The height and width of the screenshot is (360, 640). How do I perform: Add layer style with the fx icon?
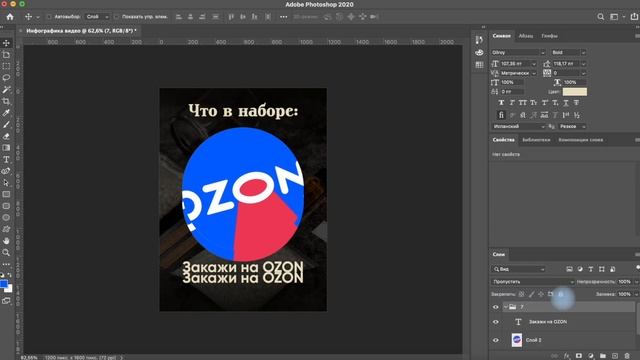coord(567,356)
